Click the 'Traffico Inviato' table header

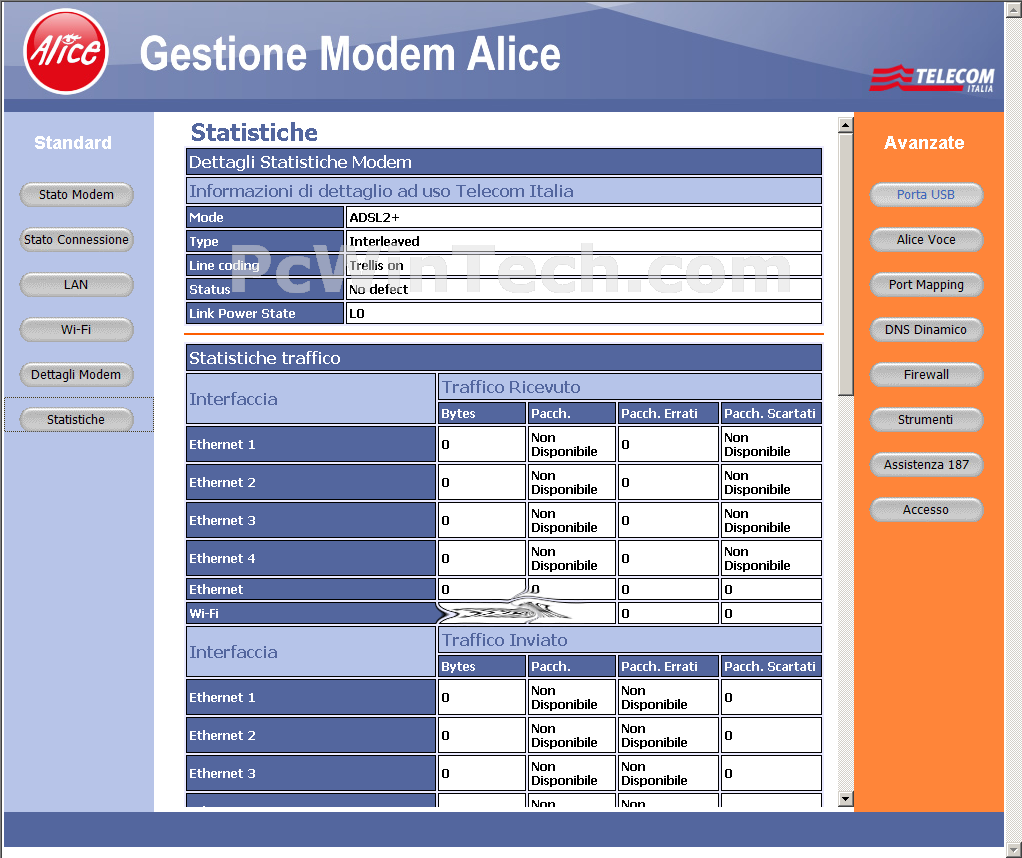(630, 640)
